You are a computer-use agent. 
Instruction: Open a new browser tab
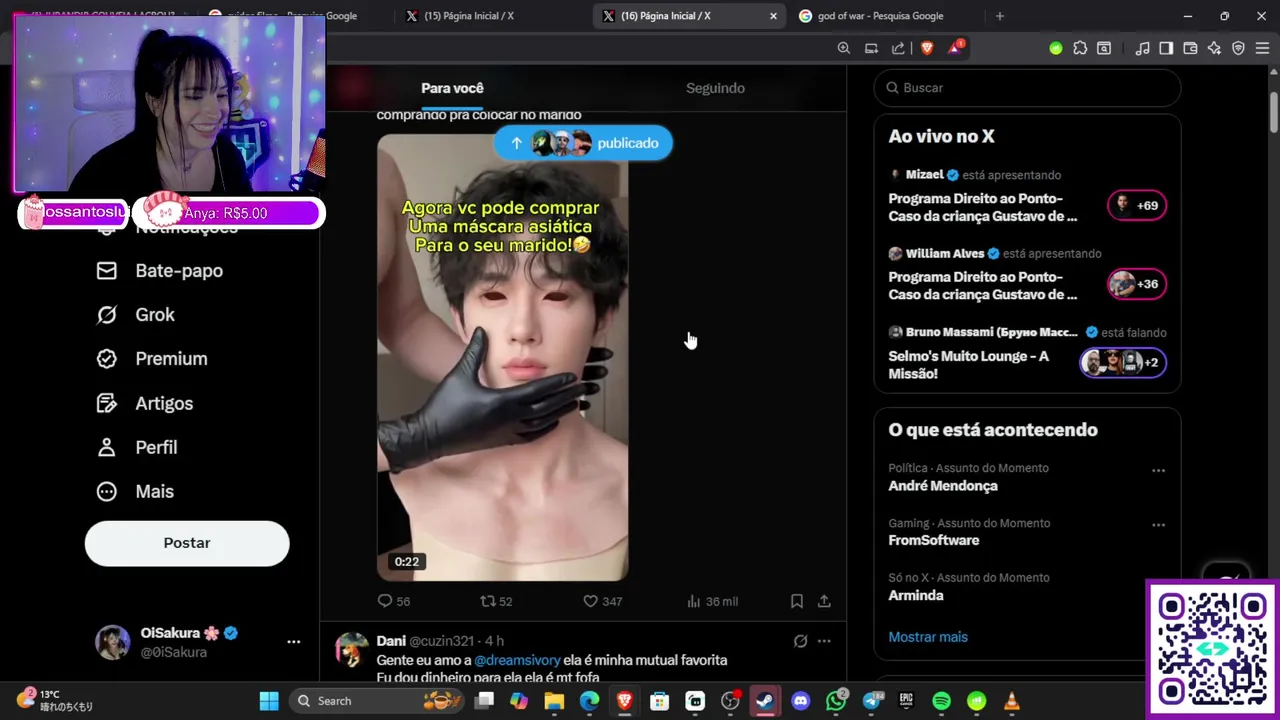pyautogui.click(x=999, y=16)
